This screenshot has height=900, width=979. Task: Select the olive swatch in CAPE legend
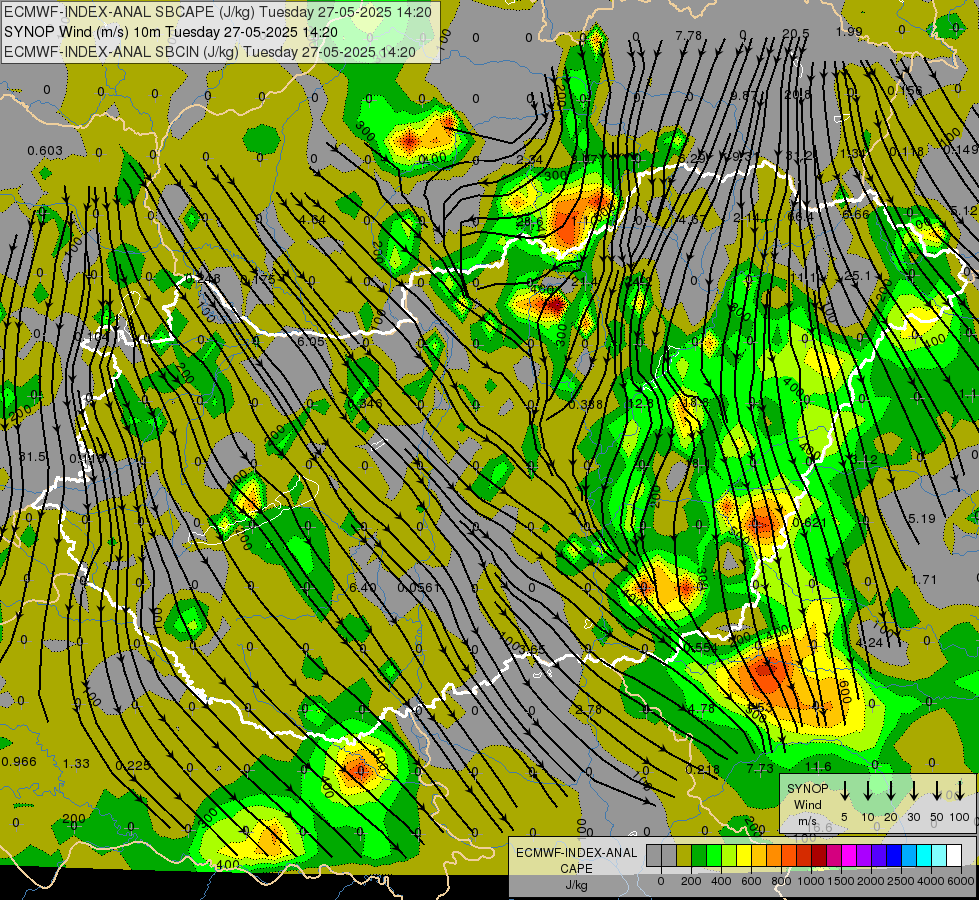click(x=684, y=855)
